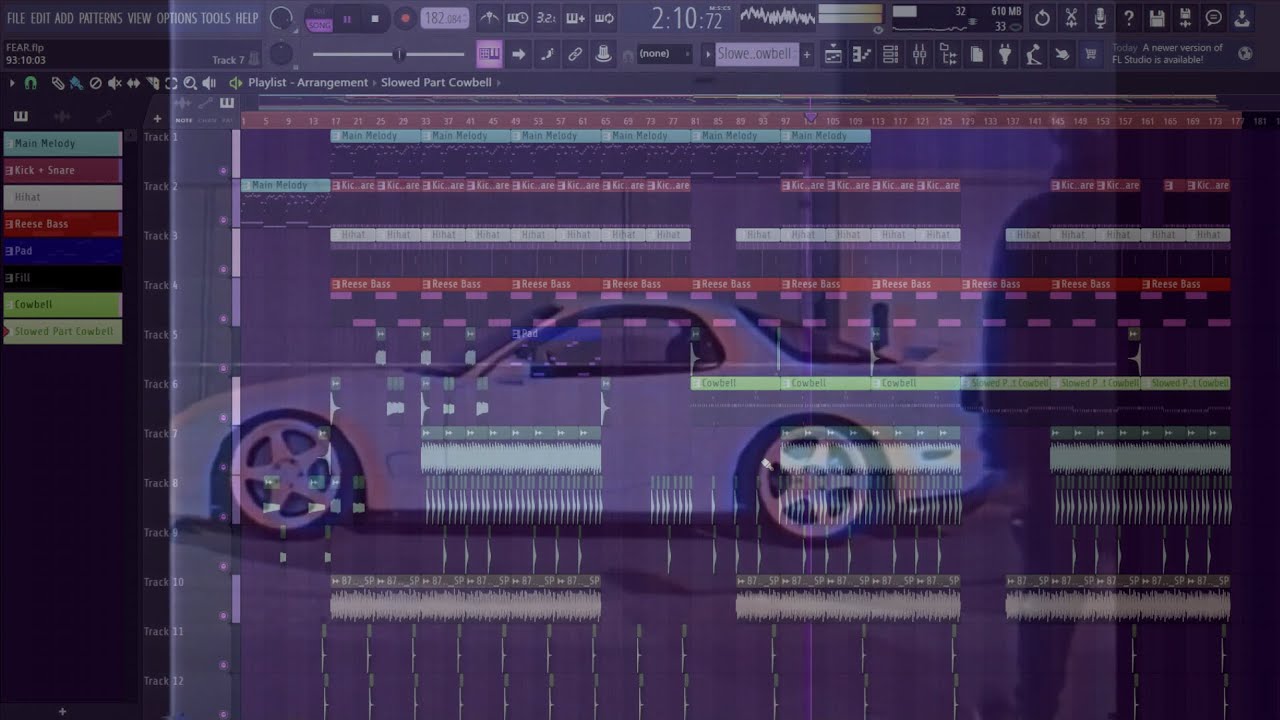Open the Piano roll icon
Image resolution: width=1280 pixels, height=720 pixels.
pyautogui.click(x=861, y=54)
